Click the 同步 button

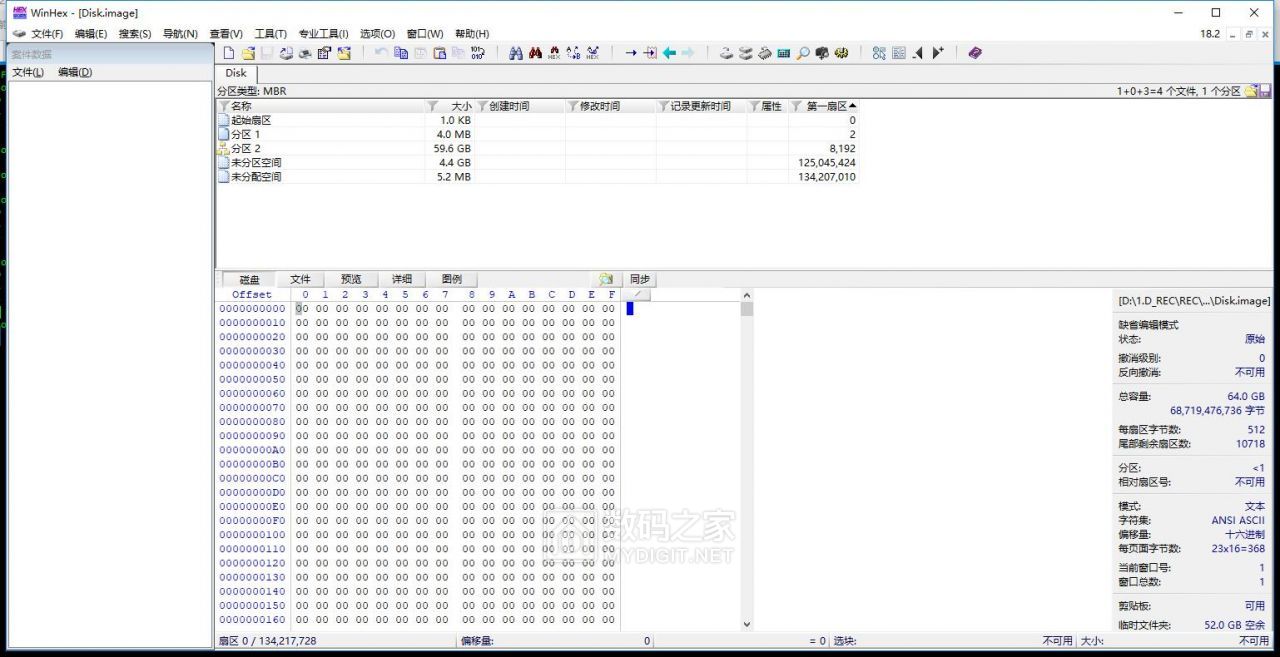[x=639, y=280]
